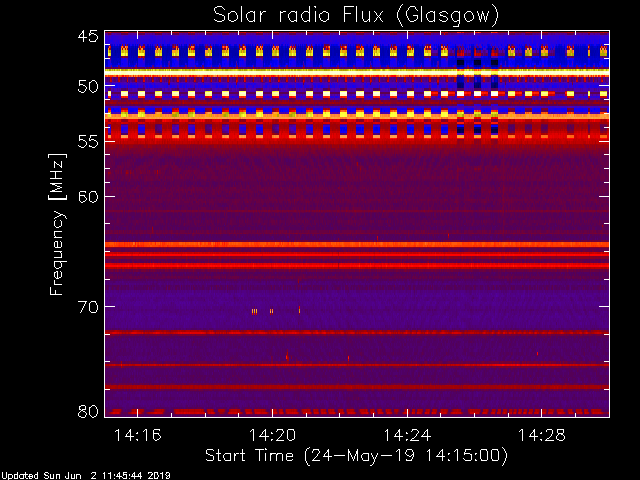This screenshot has width=640, height=480.
Task: Click the thin red line near 72 MHz
Action: click(x=355, y=332)
